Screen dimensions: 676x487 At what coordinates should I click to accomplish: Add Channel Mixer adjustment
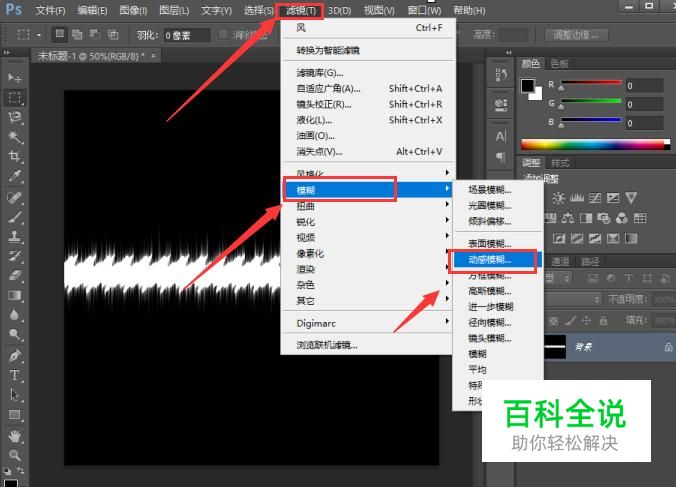(622, 218)
